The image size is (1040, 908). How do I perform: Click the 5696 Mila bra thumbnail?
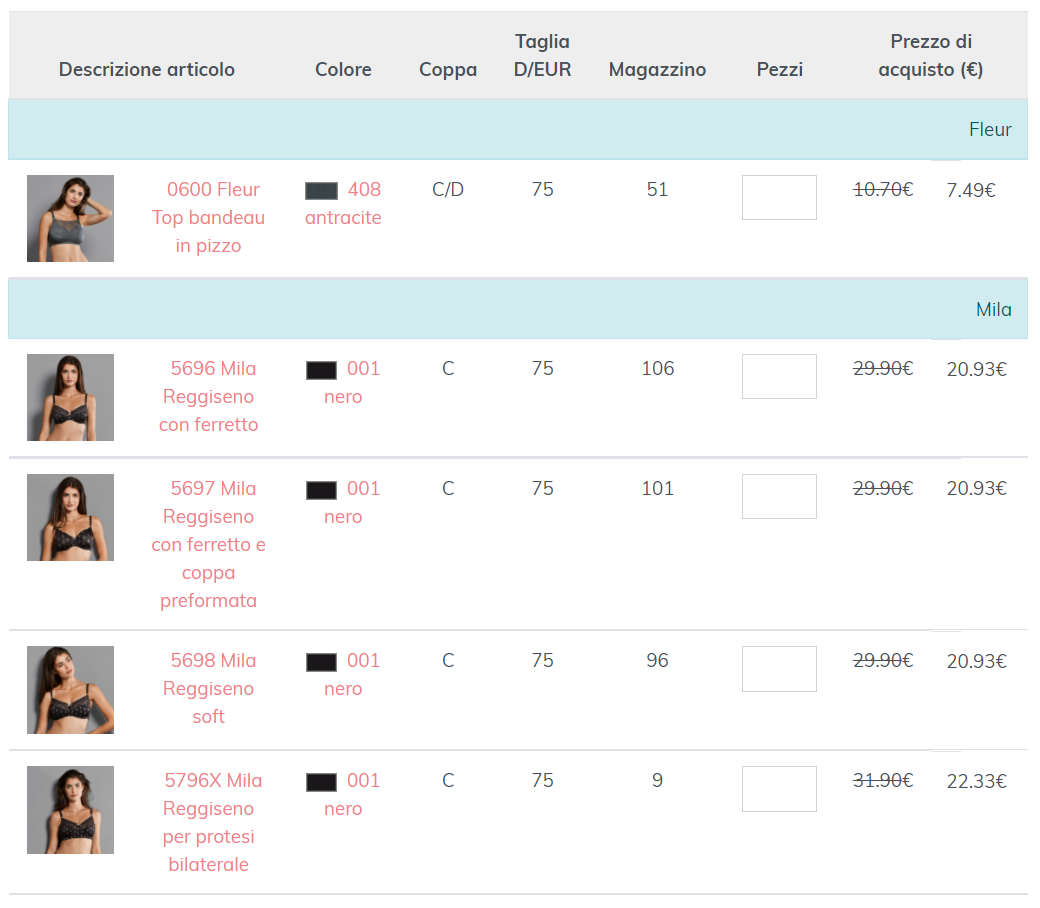click(x=70, y=397)
